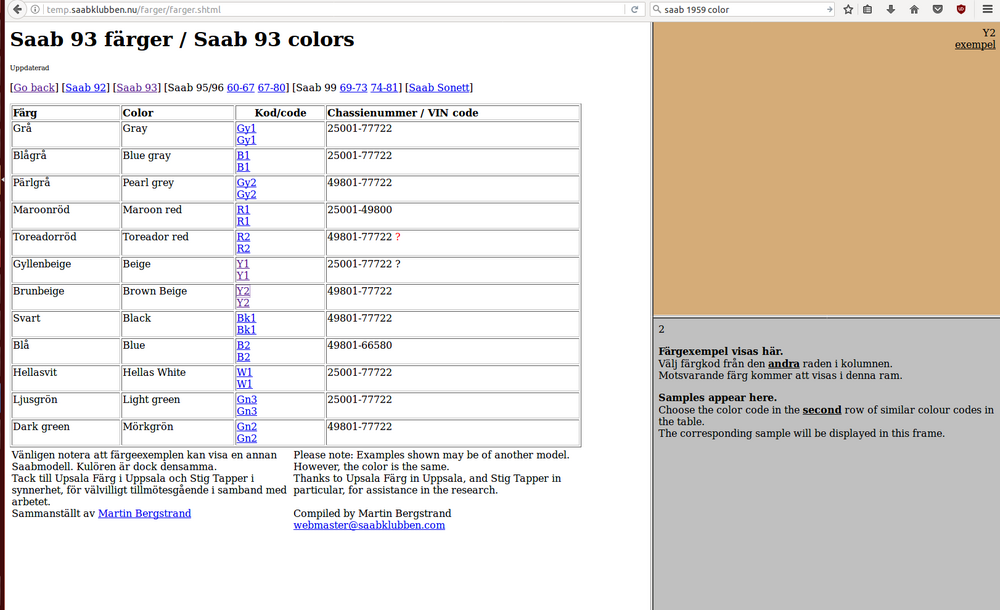
Task: Submit search with the go arrow
Action: 829,10
